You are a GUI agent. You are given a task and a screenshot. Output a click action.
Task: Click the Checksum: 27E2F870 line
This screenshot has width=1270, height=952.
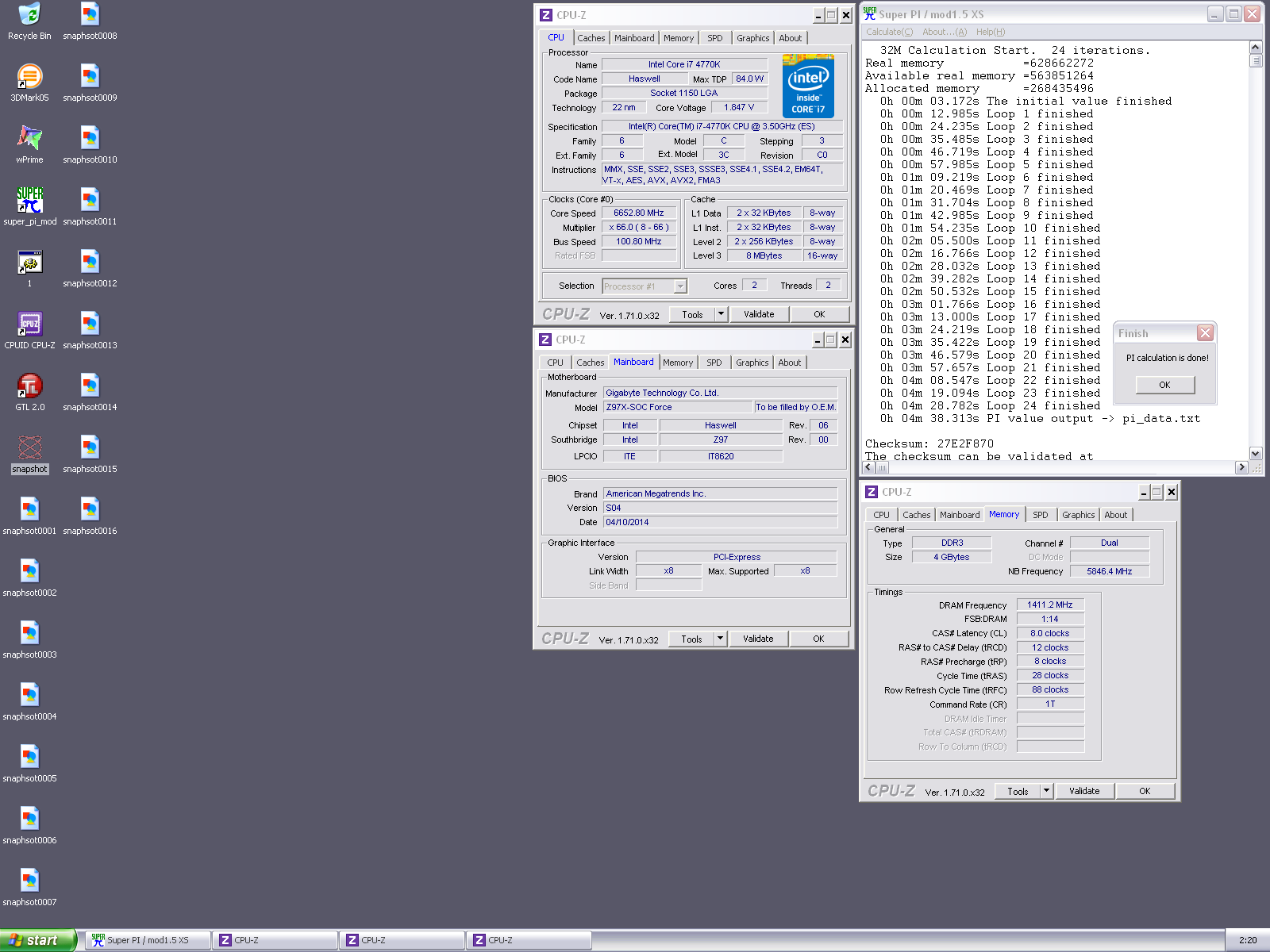[929, 443]
